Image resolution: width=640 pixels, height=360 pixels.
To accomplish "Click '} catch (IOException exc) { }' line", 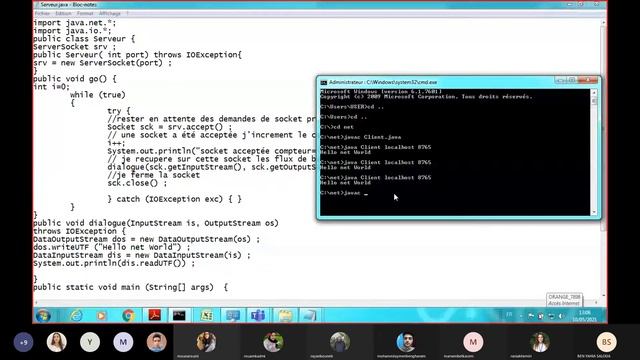I will point(175,199).
